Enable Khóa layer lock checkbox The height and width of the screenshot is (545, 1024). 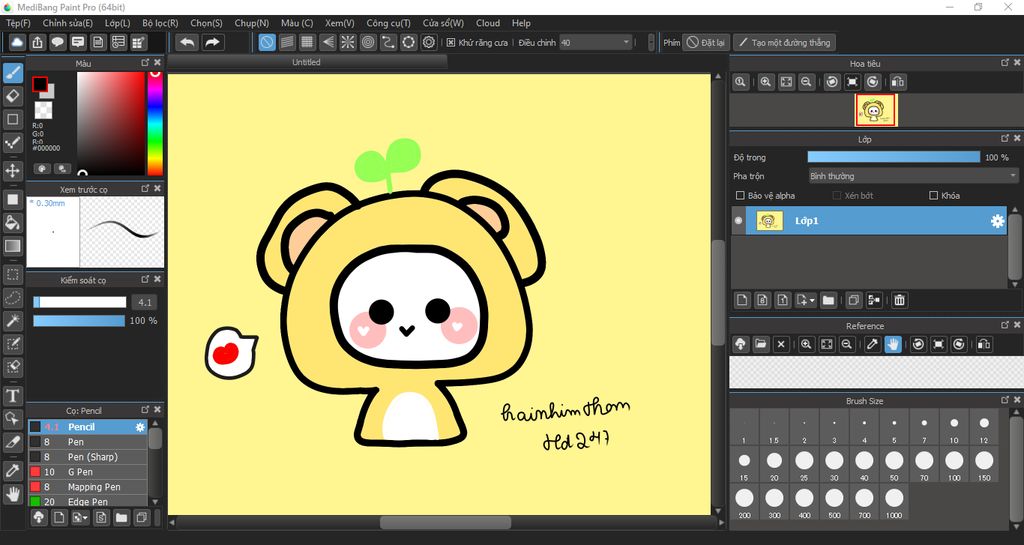[x=933, y=195]
